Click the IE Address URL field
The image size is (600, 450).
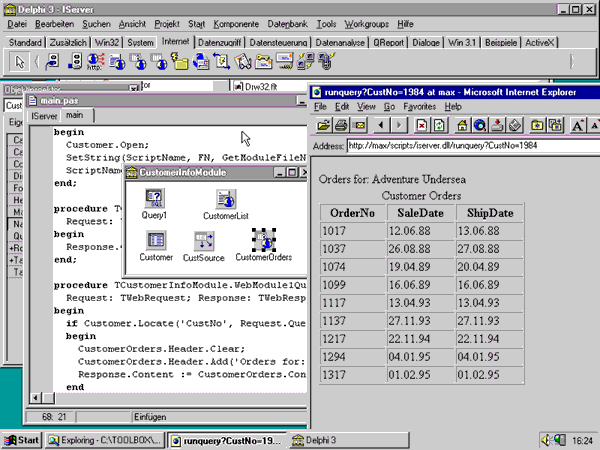pyautogui.click(x=473, y=146)
